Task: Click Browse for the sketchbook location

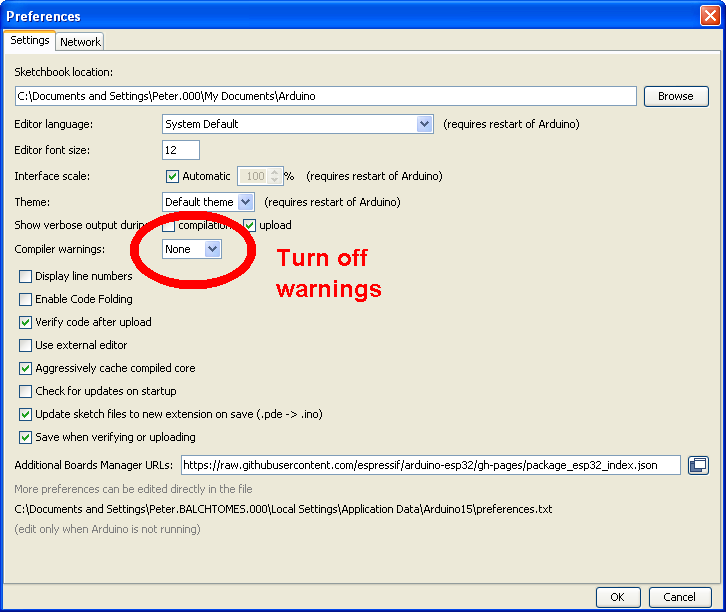Action: [676, 96]
